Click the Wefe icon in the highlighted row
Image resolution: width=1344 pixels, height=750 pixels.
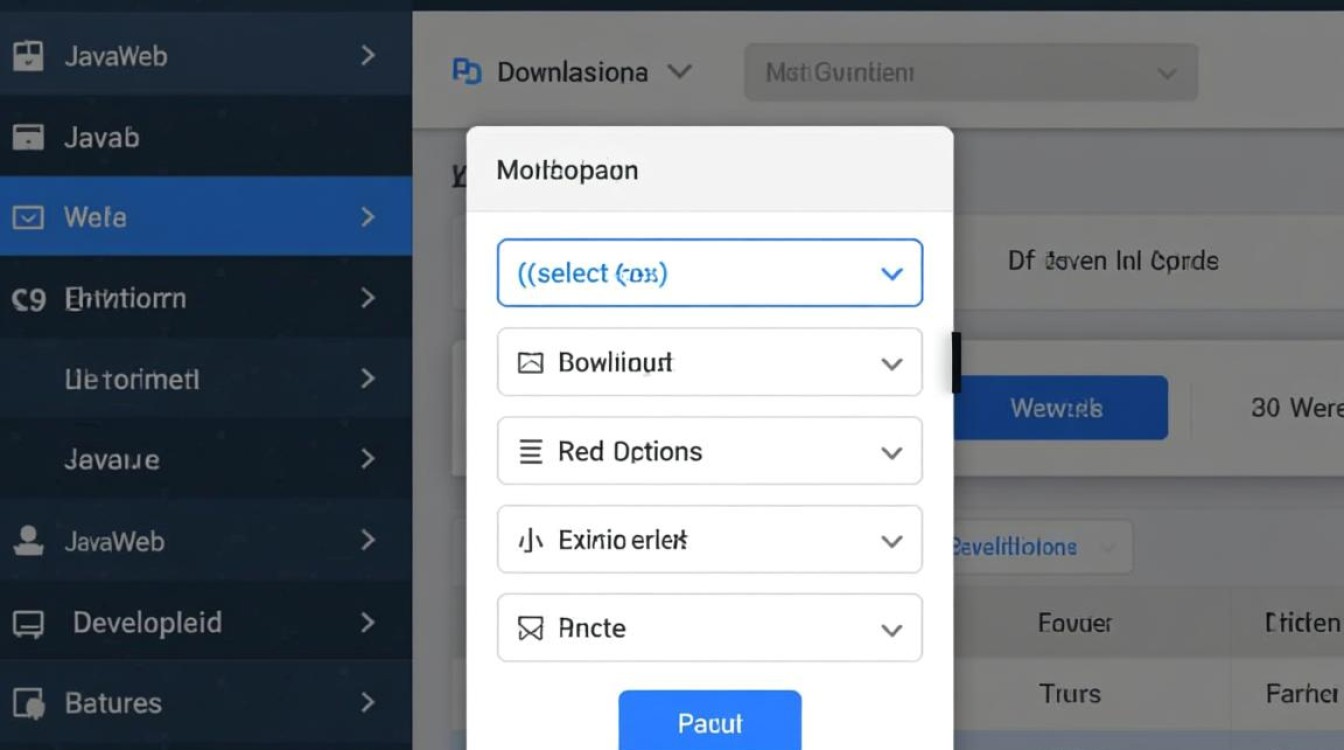tap(28, 217)
